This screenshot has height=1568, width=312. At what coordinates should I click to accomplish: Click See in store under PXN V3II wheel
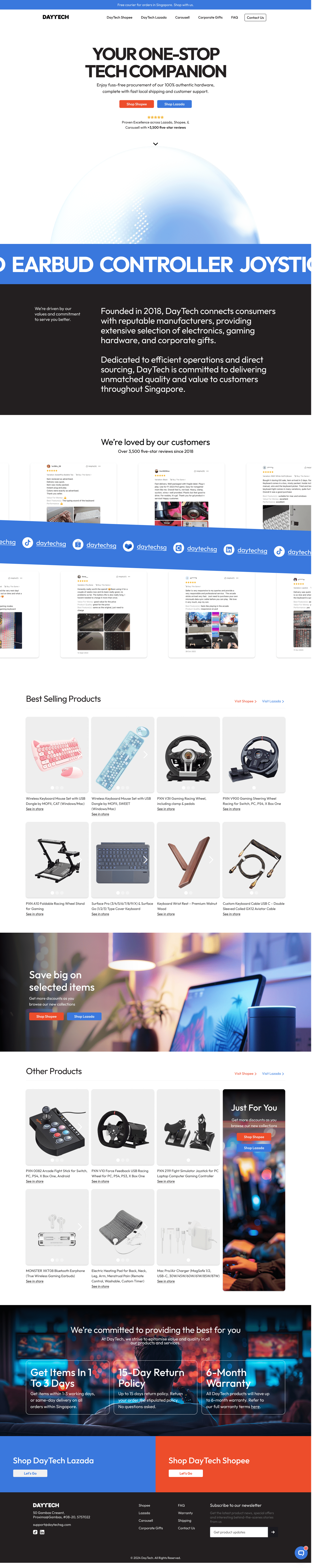click(x=166, y=809)
